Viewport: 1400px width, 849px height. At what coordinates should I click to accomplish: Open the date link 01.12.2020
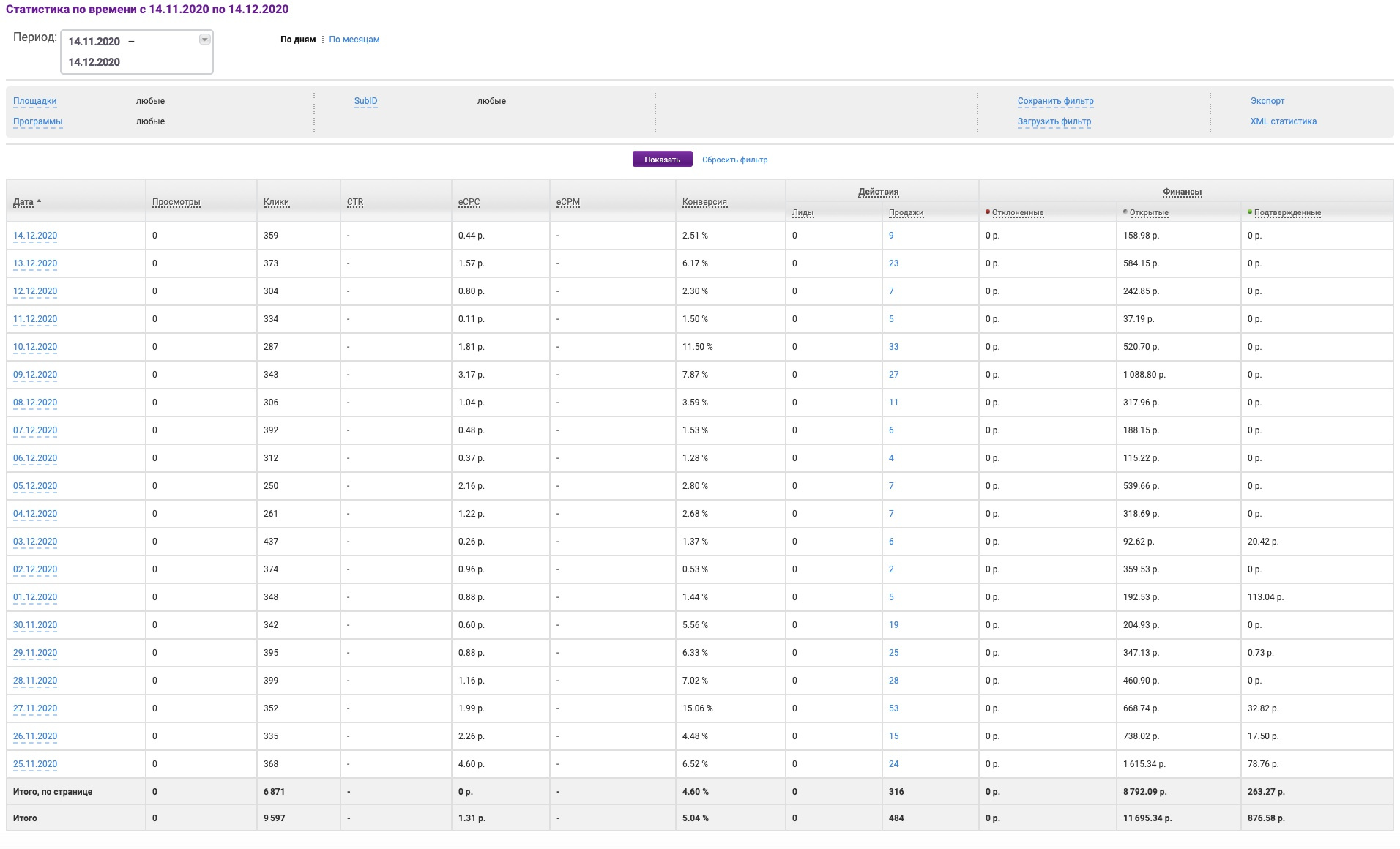click(x=35, y=597)
